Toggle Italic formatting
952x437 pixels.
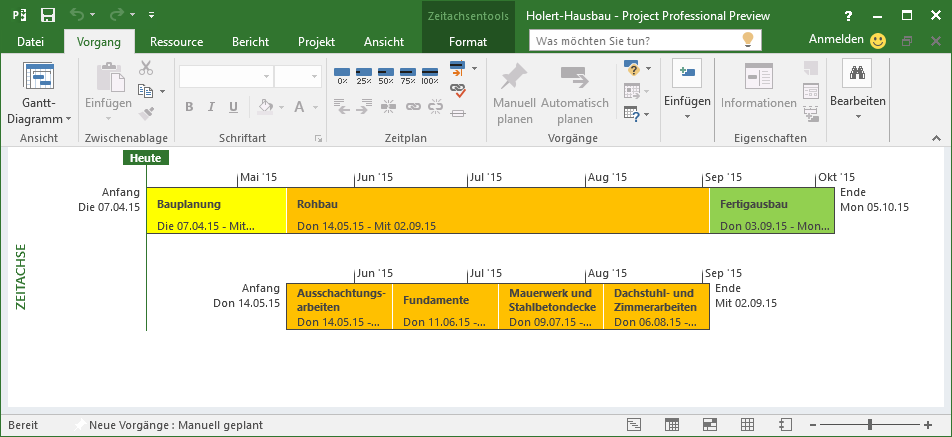(x=211, y=107)
